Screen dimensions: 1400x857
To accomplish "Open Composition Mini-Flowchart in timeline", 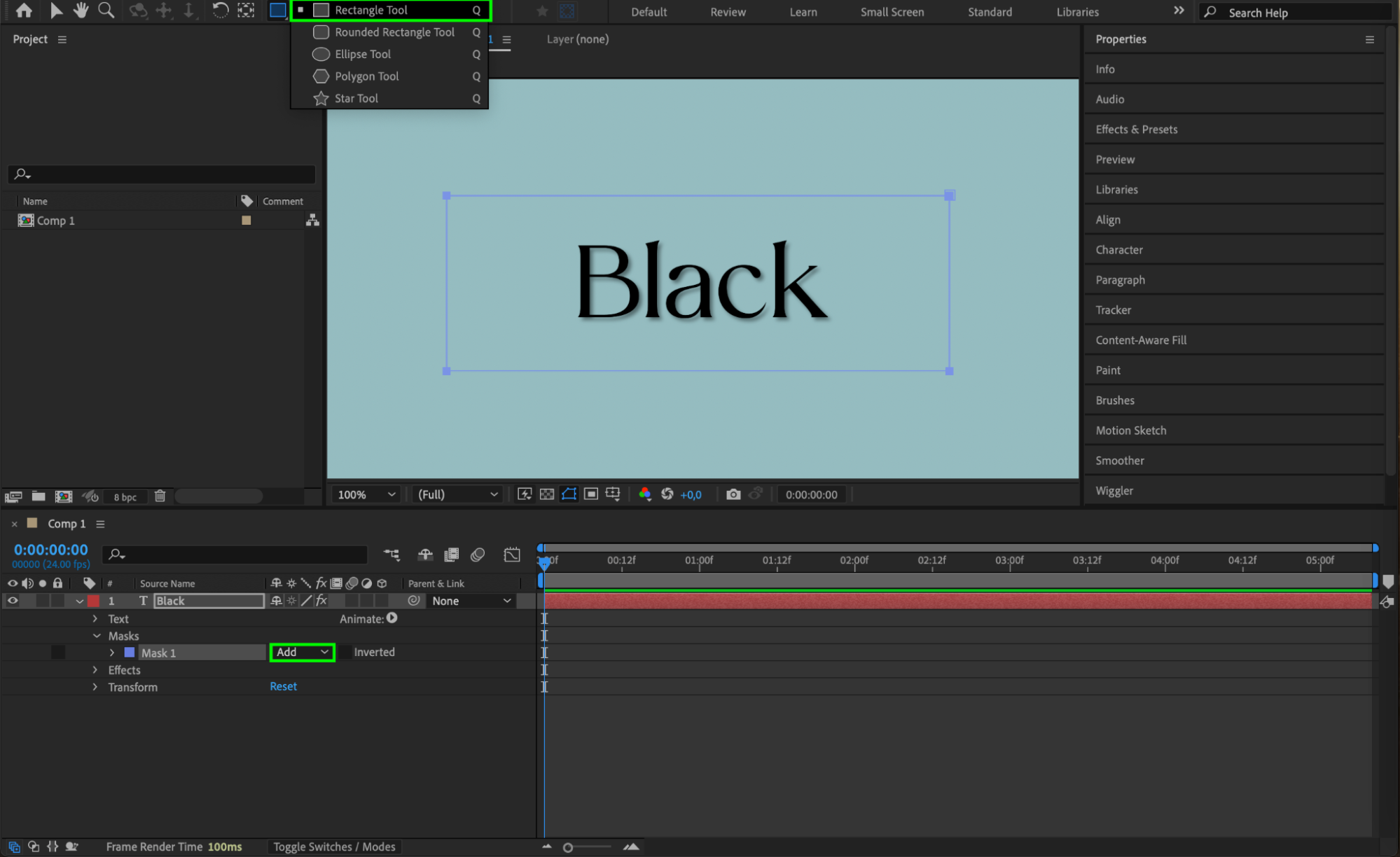I will click(x=391, y=555).
